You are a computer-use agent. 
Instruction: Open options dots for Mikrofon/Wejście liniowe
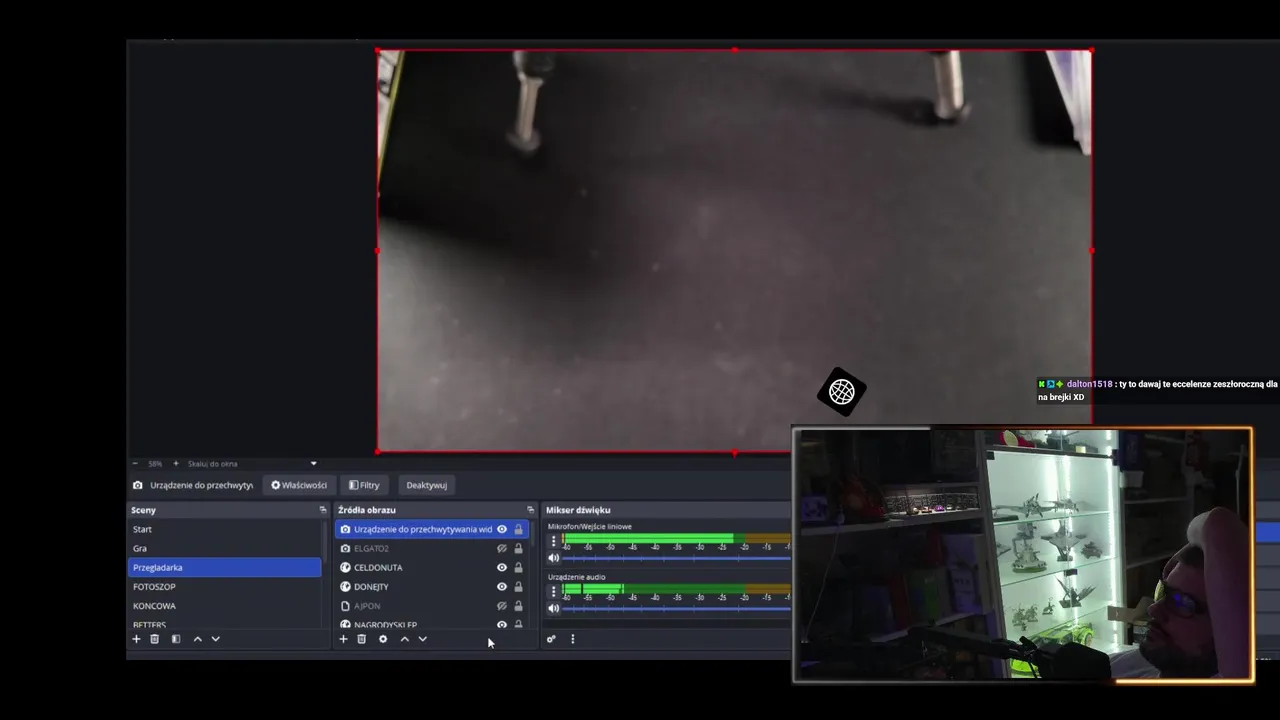coord(554,541)
